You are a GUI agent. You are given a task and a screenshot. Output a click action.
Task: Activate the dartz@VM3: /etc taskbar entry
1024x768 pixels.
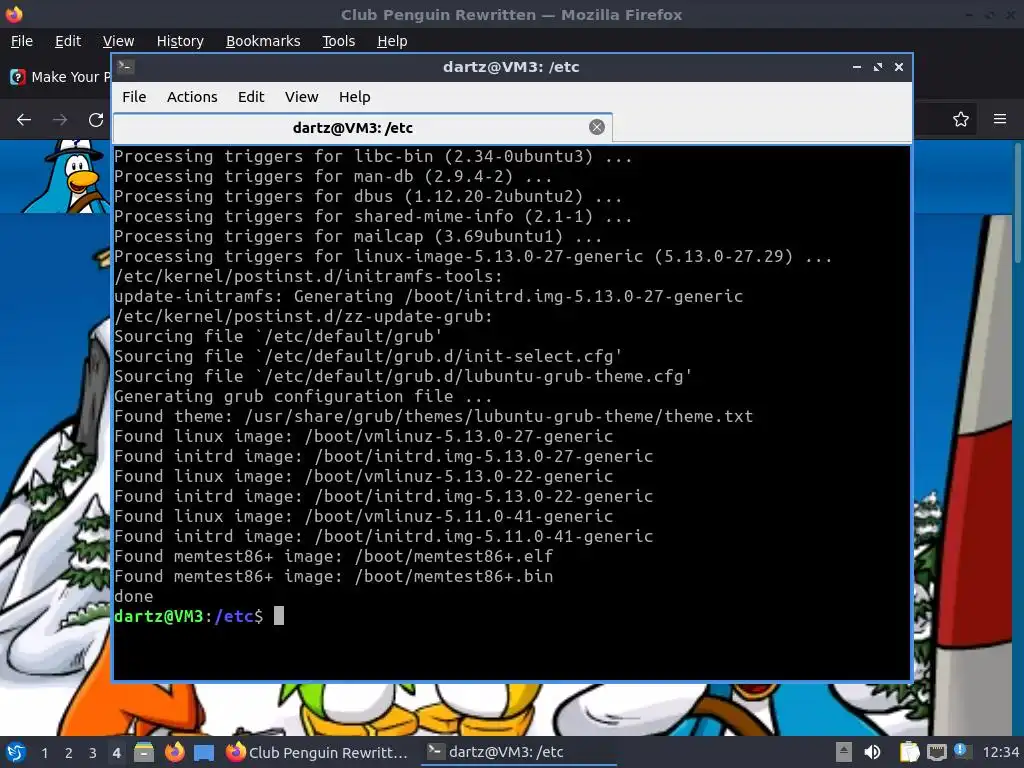coord(517,752)
